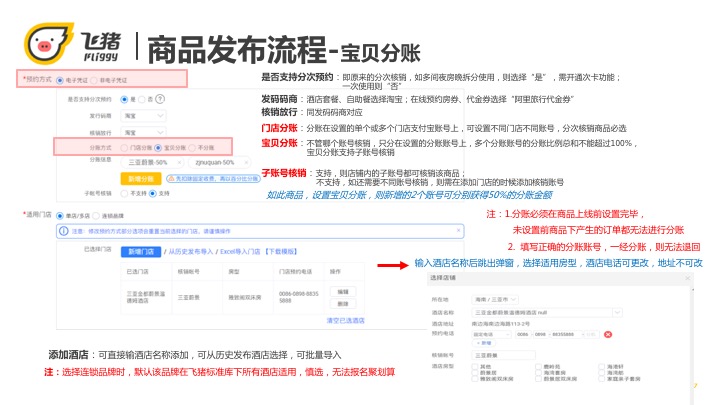Choose 否 for 是否支持分次预约
This screenshot has width=720, height=405.
pyautogui.click(x=142, y=99)
